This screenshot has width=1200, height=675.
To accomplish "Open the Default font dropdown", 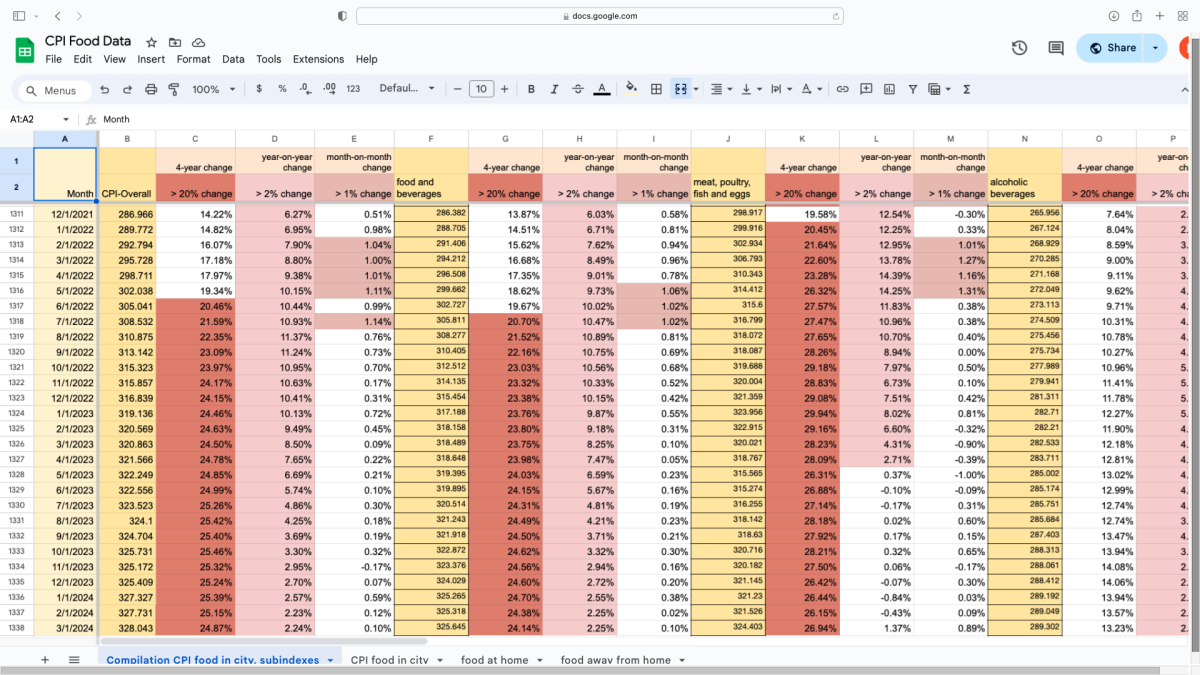I will point(407,89).
